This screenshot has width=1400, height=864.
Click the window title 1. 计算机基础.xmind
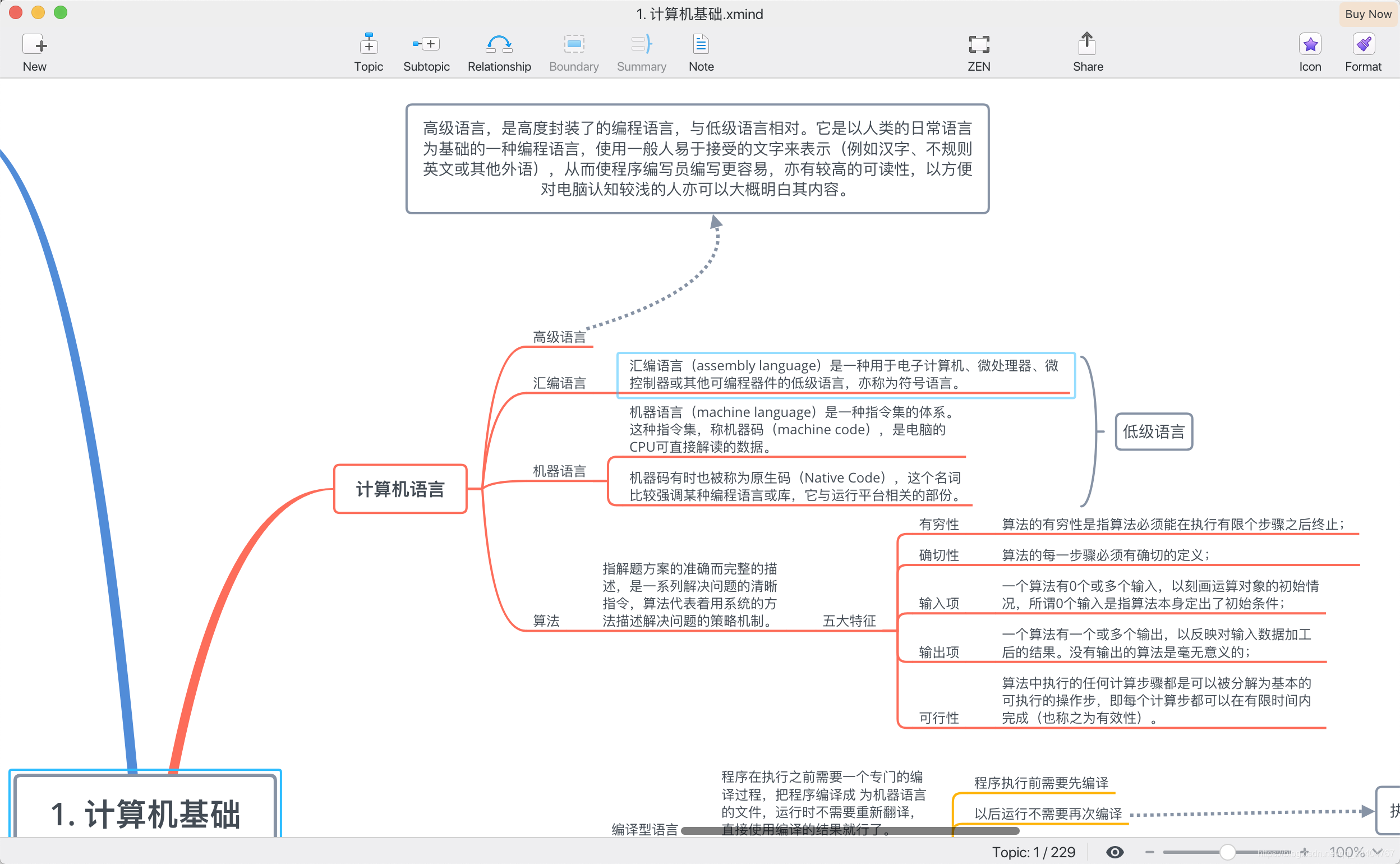click(x=699, y=13)
